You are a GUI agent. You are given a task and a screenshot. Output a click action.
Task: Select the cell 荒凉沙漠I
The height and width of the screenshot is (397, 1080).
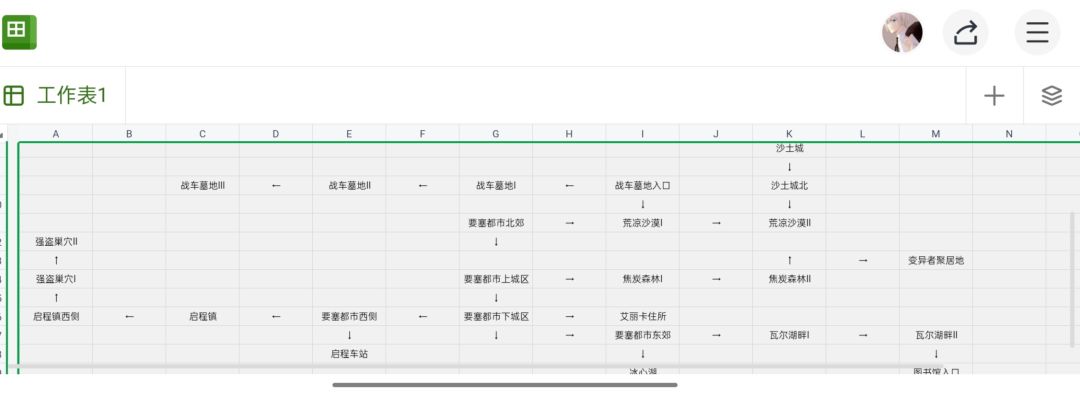(643, 223)
